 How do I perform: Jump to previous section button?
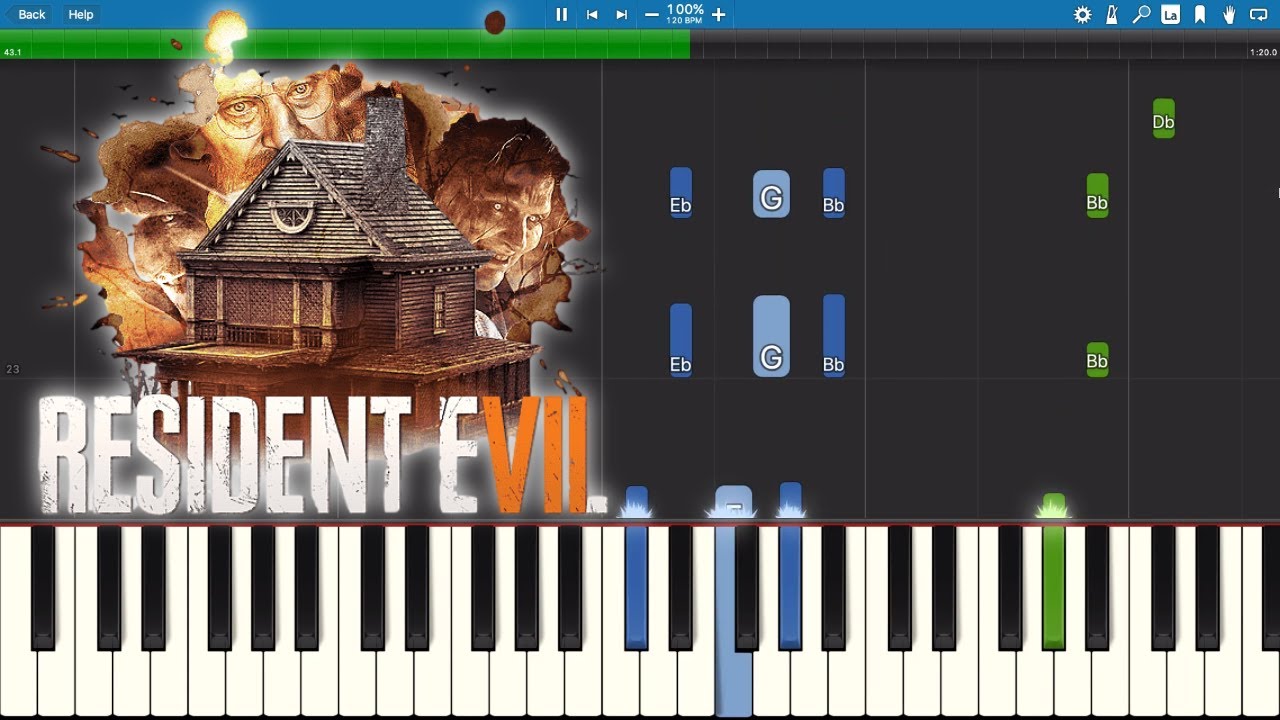(592, 14)
